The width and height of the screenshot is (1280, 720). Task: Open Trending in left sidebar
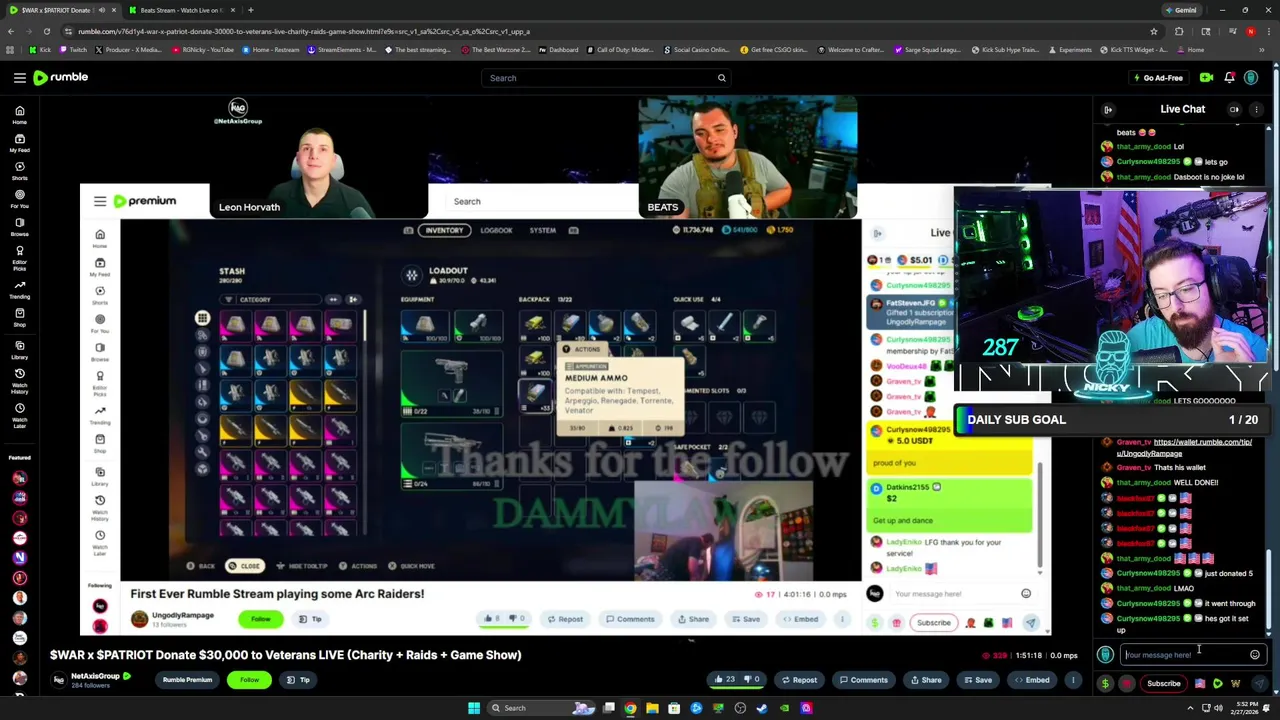[19, 289]
